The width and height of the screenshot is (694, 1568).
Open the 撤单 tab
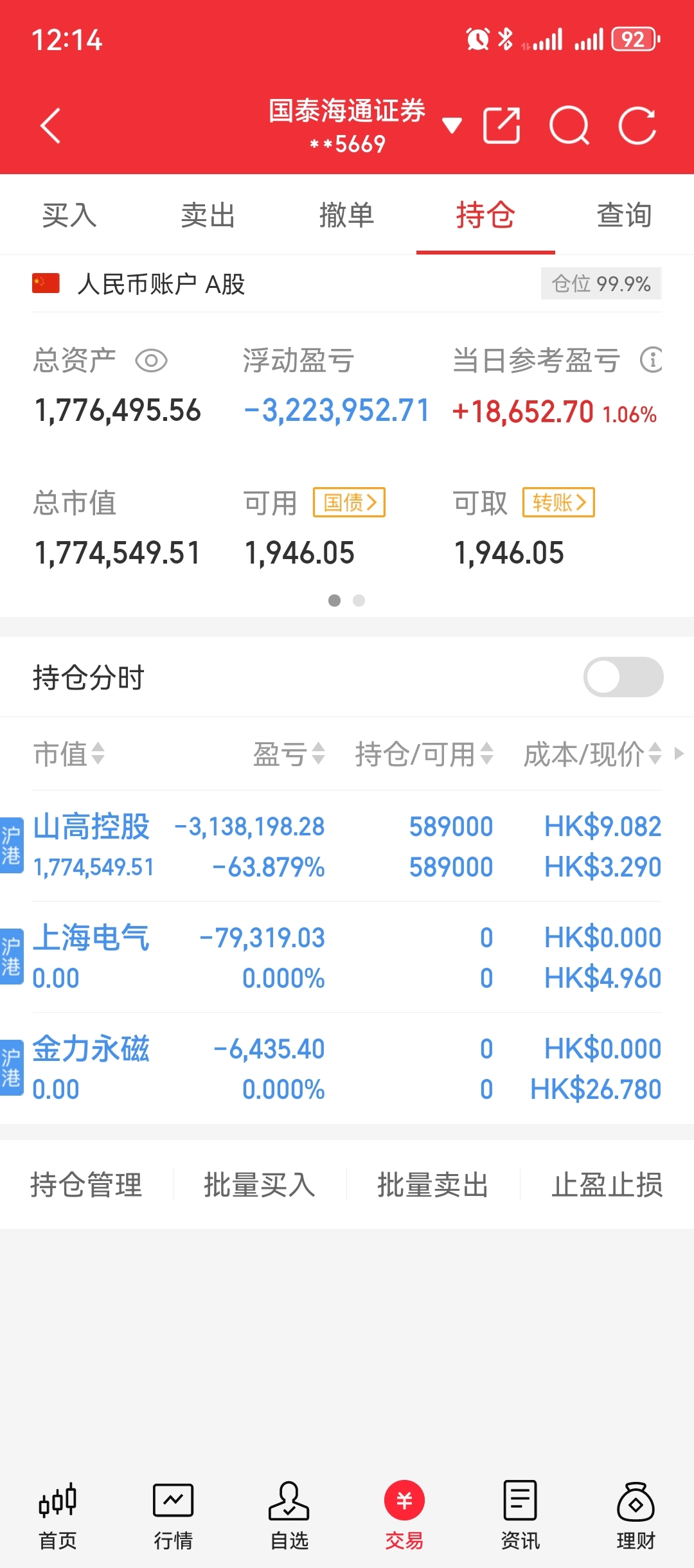pyautogui.click(x=347, y=215)
